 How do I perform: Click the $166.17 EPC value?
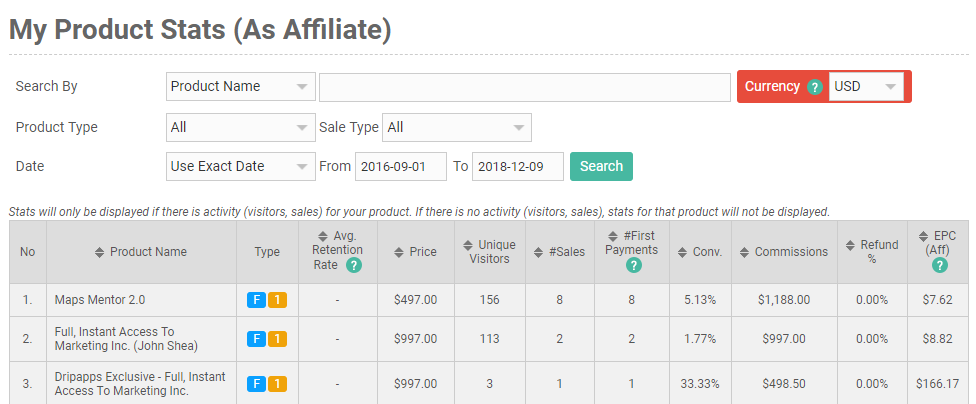click(937, 384)
